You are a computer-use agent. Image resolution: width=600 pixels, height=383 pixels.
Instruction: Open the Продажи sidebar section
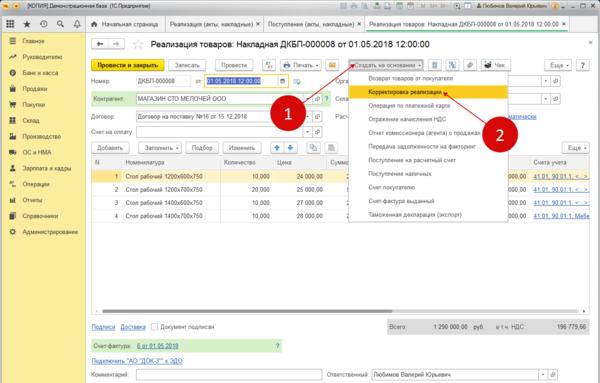34,89
